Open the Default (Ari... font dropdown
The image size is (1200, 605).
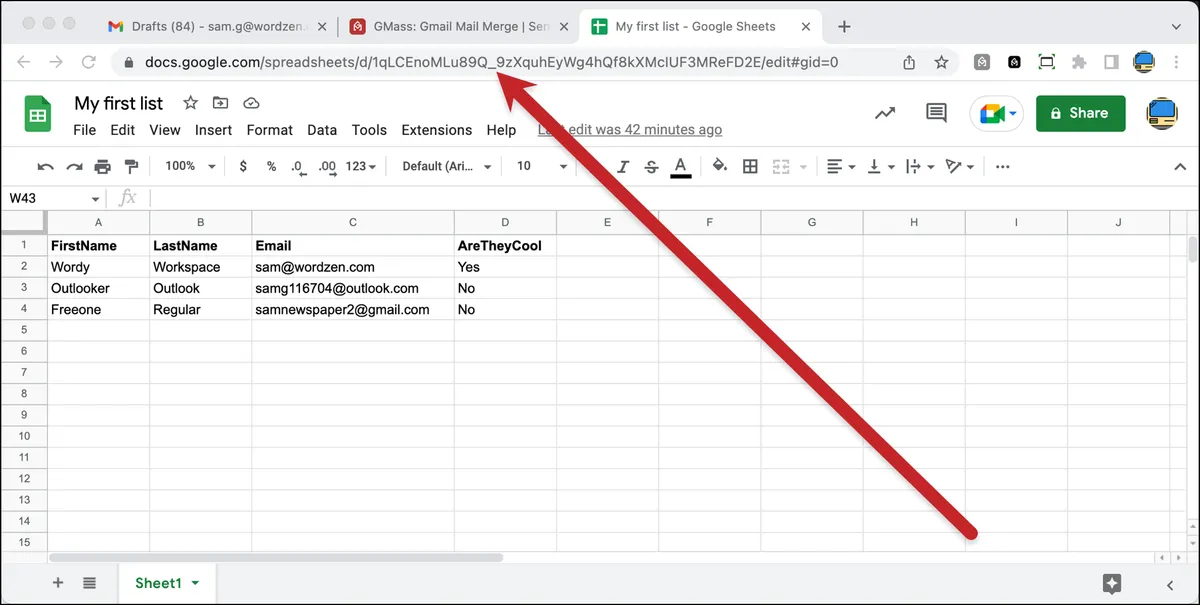[x=447, y=167]
